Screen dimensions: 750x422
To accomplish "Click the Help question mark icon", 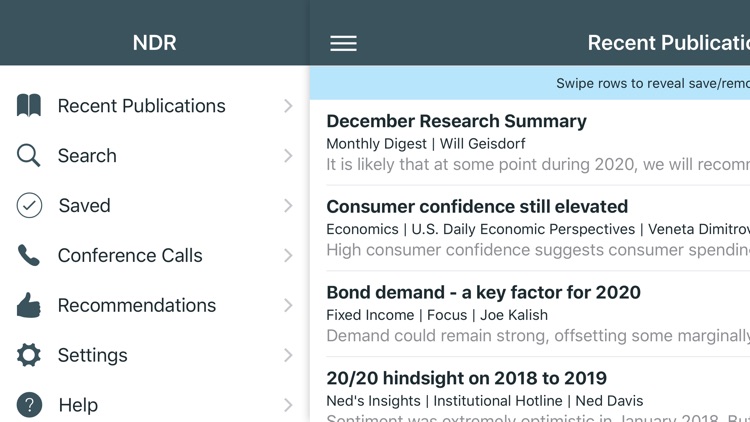I will point(29,405).
